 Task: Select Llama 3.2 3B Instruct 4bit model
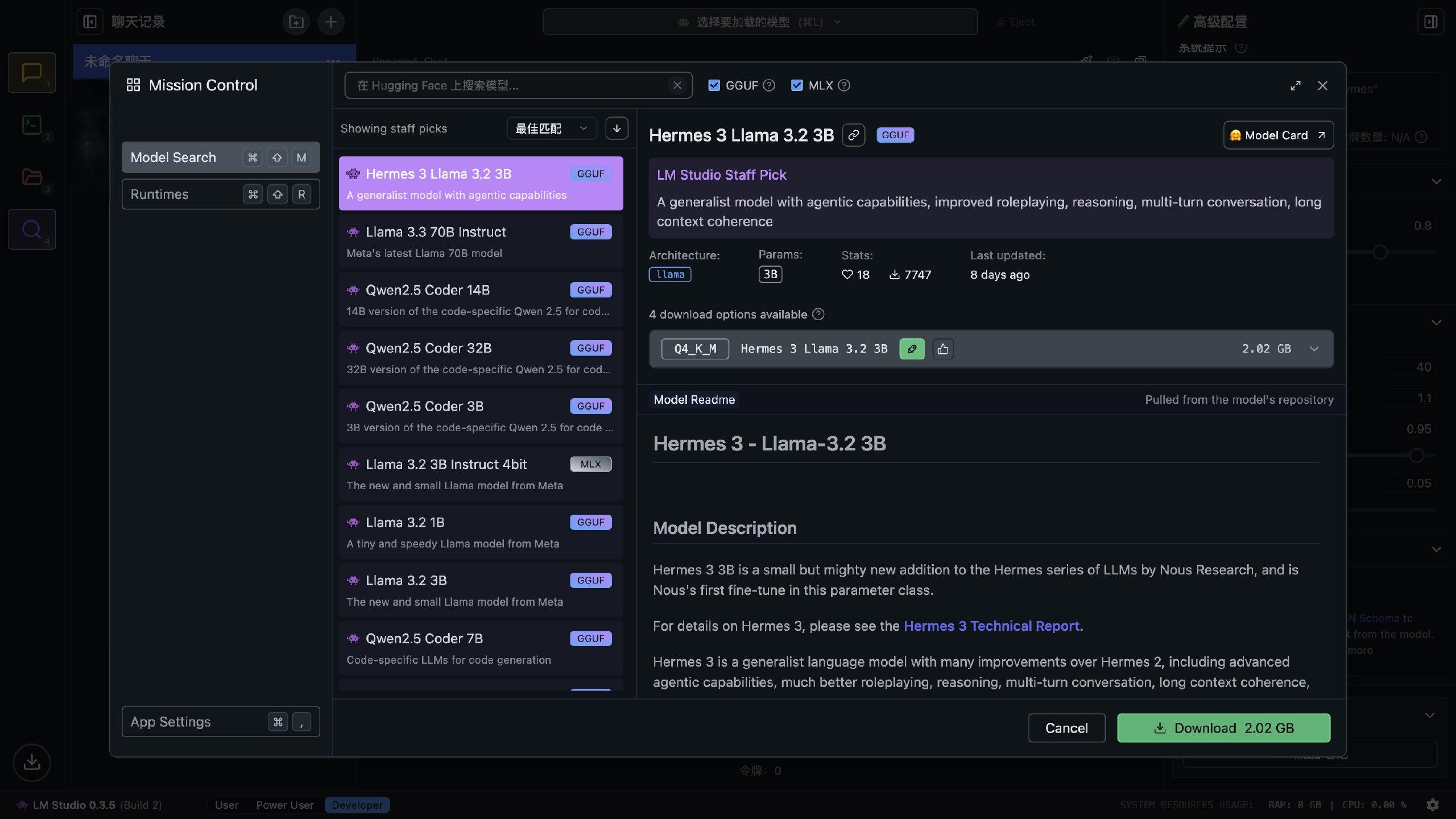coord(481,474)
